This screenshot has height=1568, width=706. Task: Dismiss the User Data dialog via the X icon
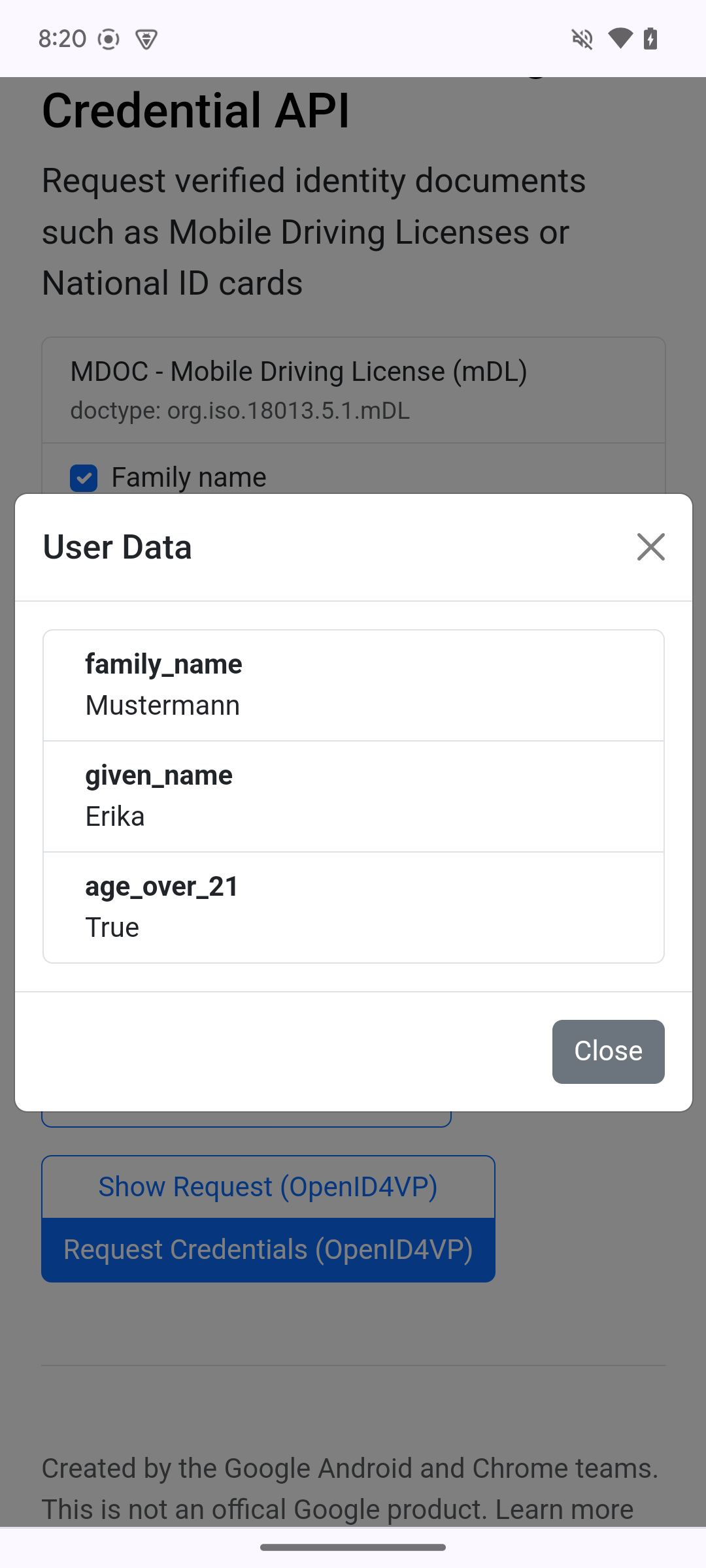click(x=650, y=547)
